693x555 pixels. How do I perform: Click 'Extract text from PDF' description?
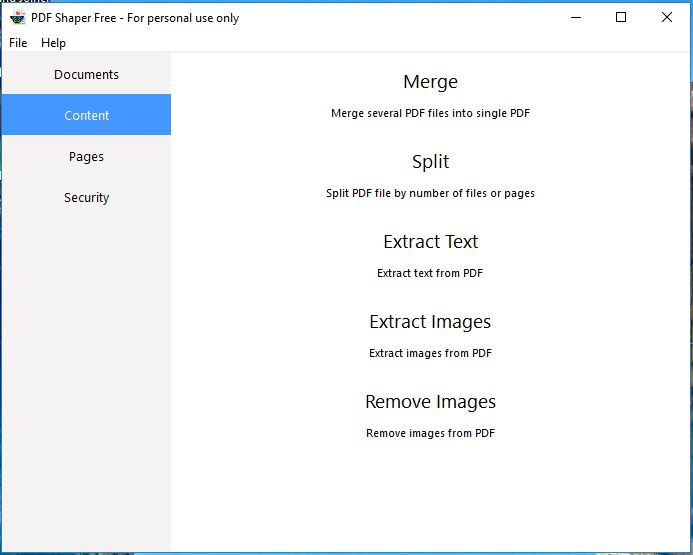(x=430, y=273)
